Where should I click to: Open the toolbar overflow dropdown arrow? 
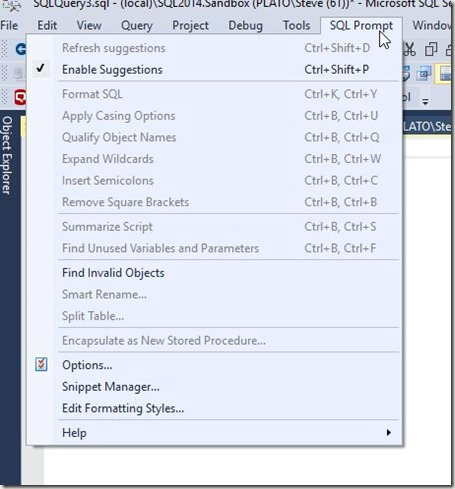click(x=426, y=101)
